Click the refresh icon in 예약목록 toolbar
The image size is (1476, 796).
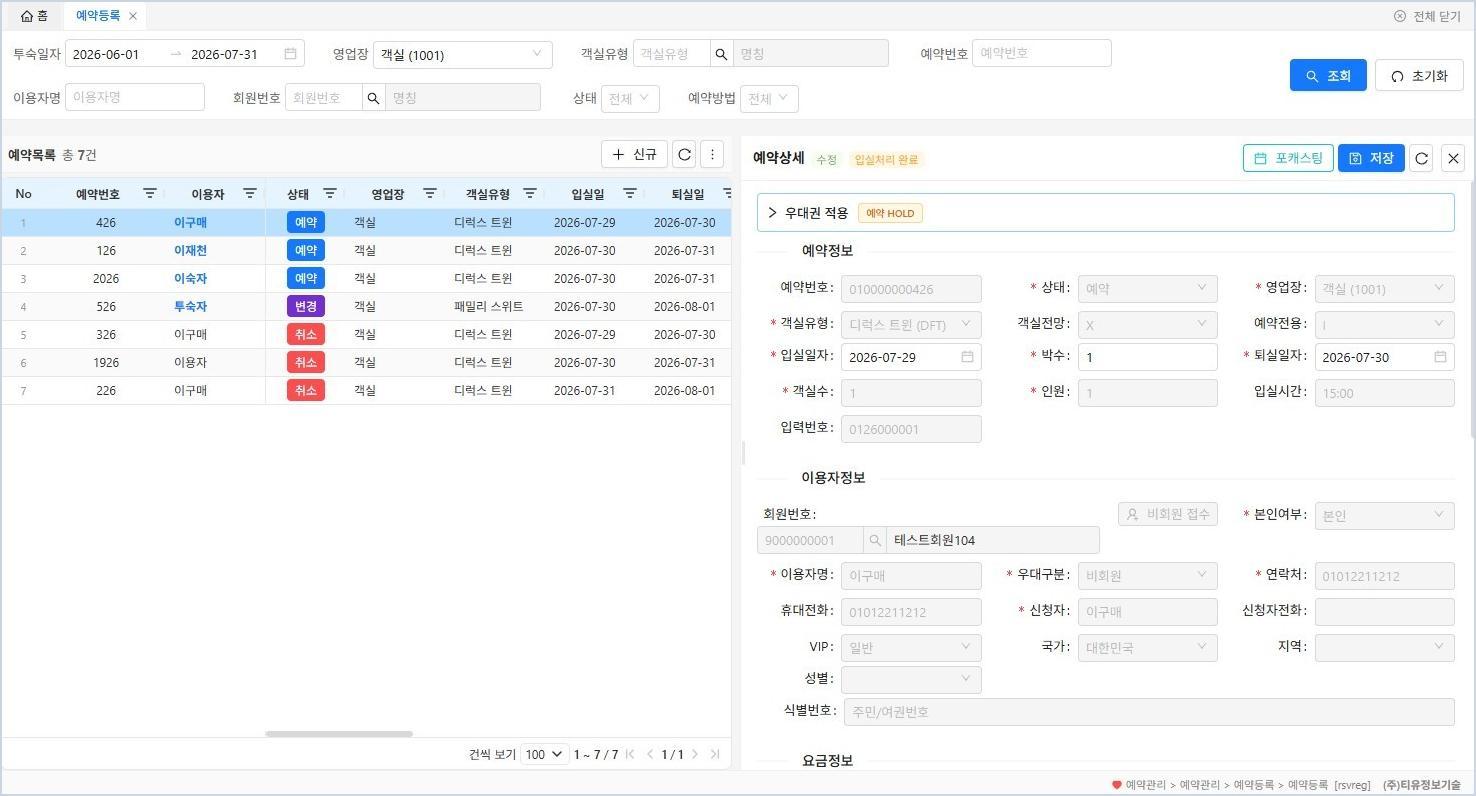[684, 154]
